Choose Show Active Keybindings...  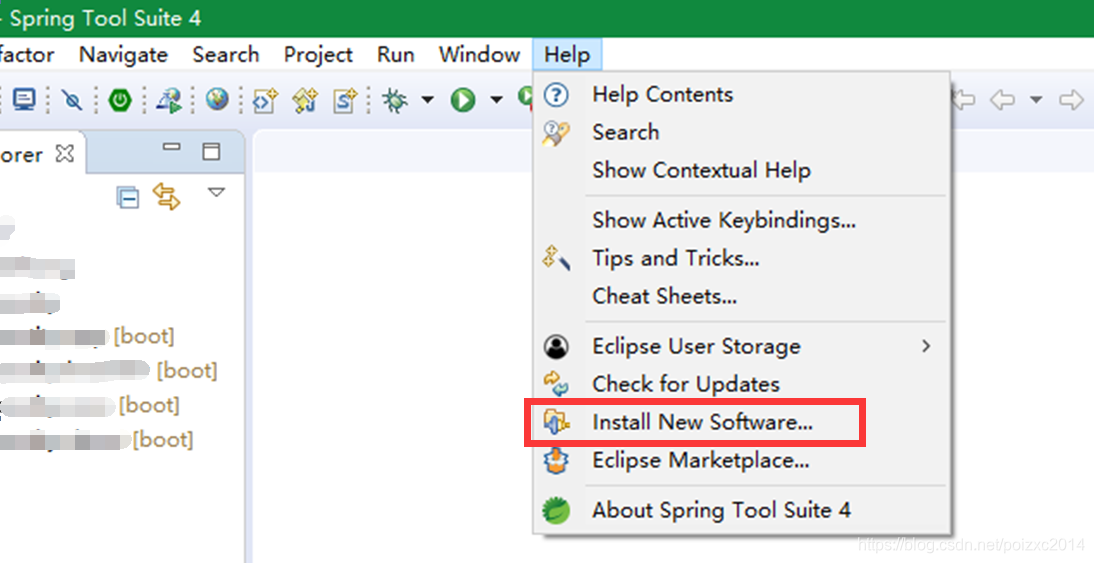click(741, 220)
